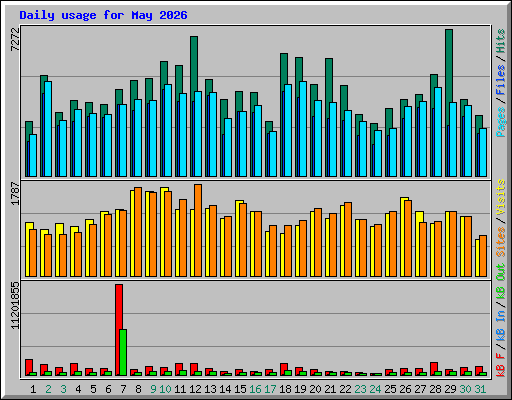Click the red kB F bar for day 1
Image resolution: width=512 pixels, height=400 pixels.
[29, 366]
